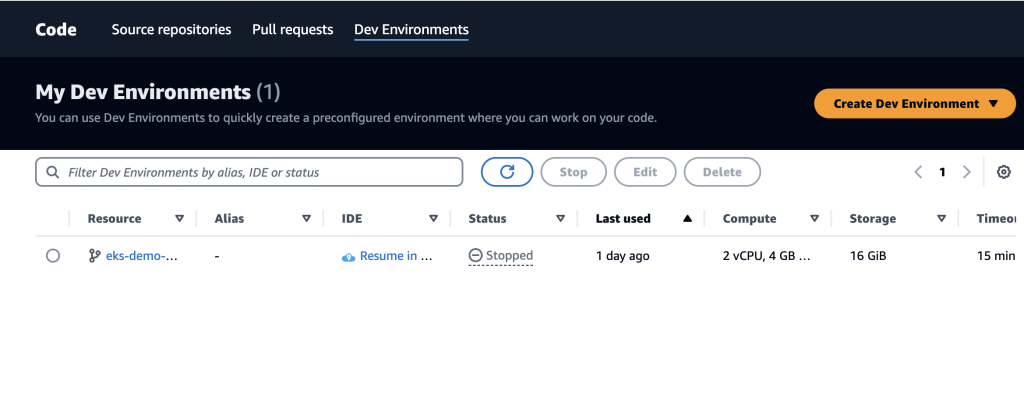
Task: Click Resume in IDE link
Action: (x=396, y=256)
